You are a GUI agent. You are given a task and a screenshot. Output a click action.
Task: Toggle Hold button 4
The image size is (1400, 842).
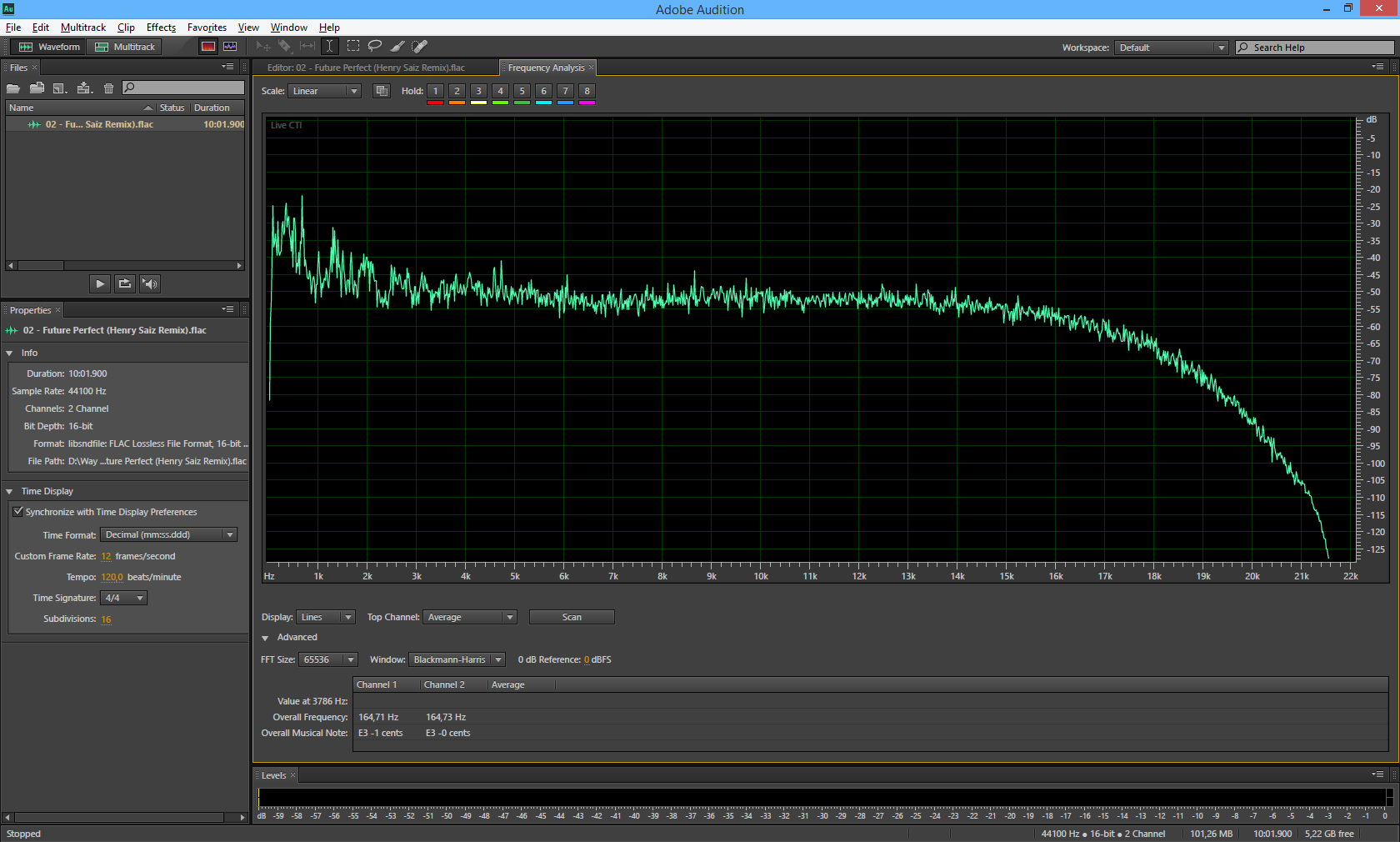tap(500, 92)
